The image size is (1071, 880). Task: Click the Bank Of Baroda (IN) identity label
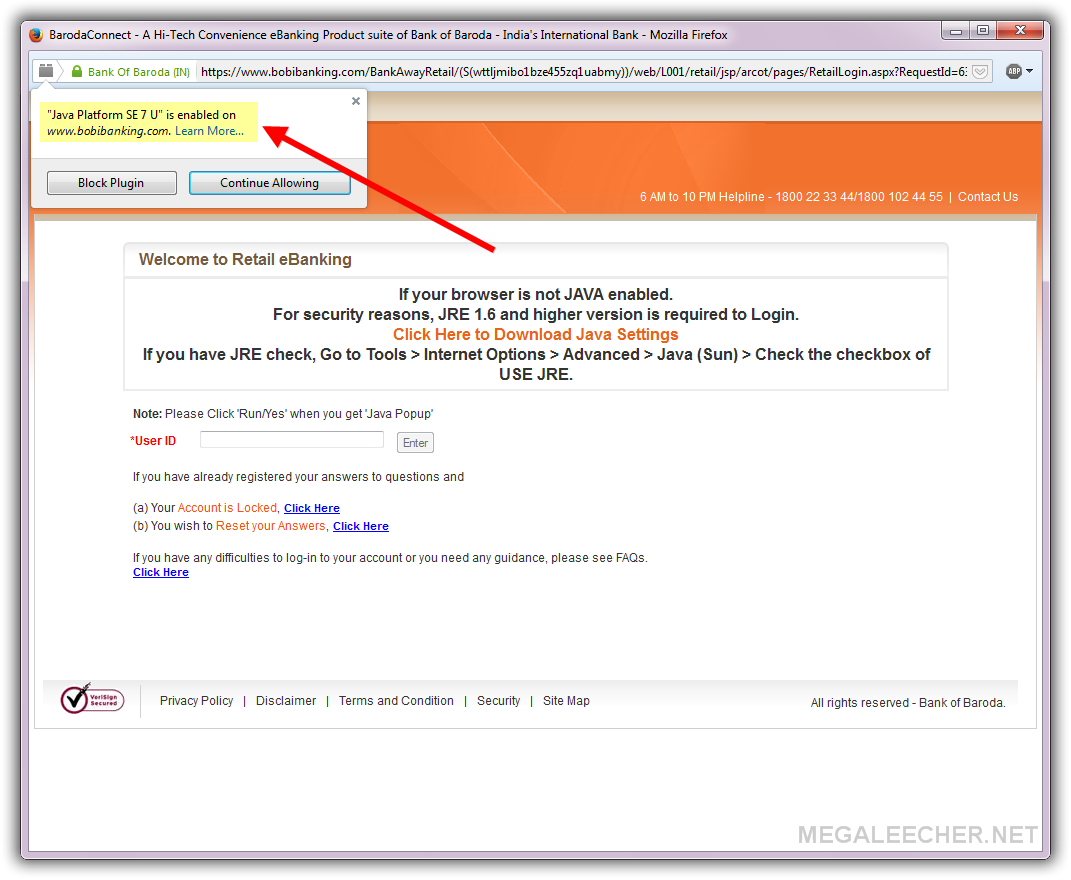pos(139,72)
